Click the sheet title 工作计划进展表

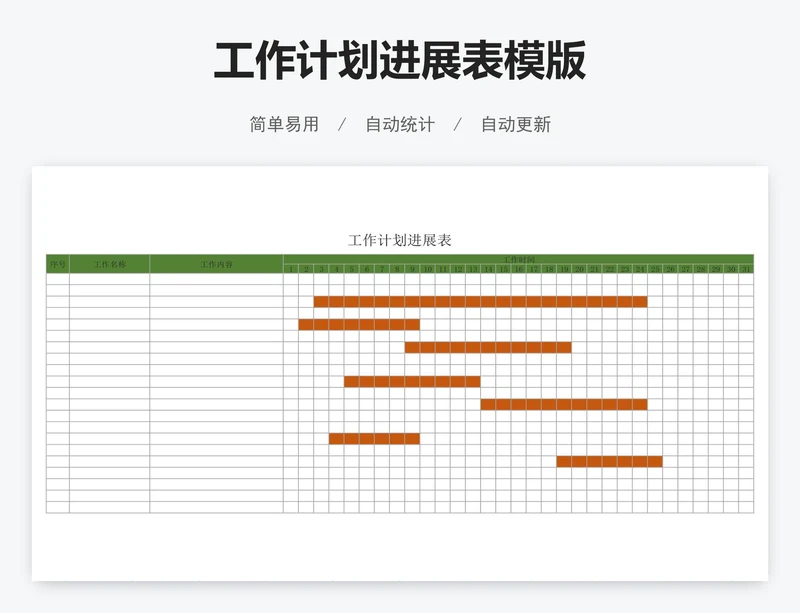click(399, 240)
